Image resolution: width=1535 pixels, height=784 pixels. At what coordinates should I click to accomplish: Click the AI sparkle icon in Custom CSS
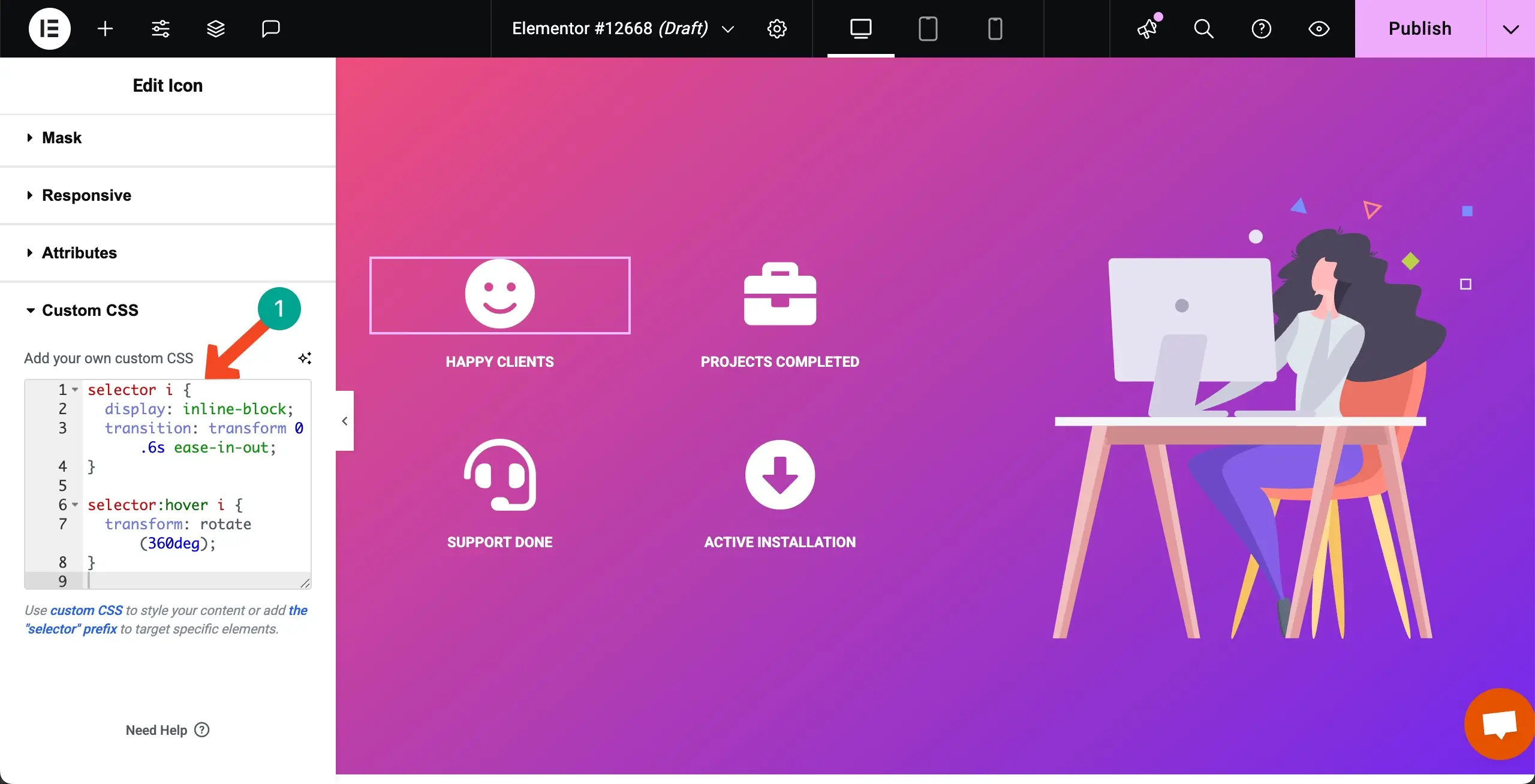click(x=305, y=358)
